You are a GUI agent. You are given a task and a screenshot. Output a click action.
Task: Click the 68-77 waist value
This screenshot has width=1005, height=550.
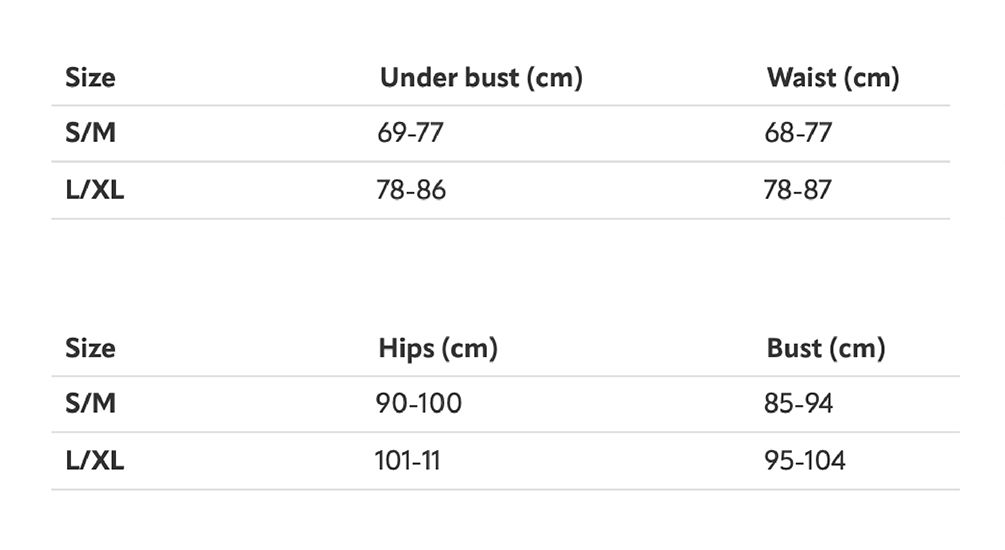pyautogui.click(x=797, y=133)
